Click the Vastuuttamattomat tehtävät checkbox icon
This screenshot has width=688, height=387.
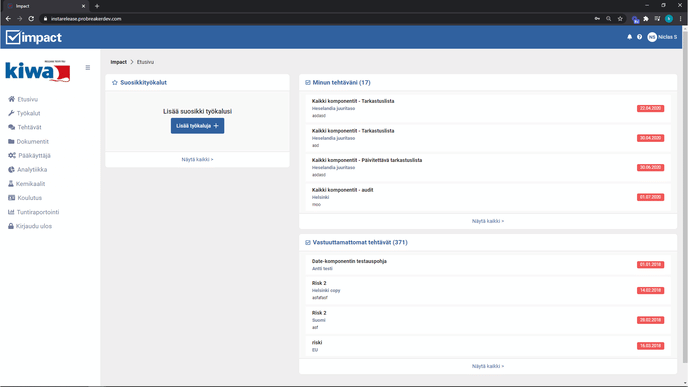[x=308, y=242]
